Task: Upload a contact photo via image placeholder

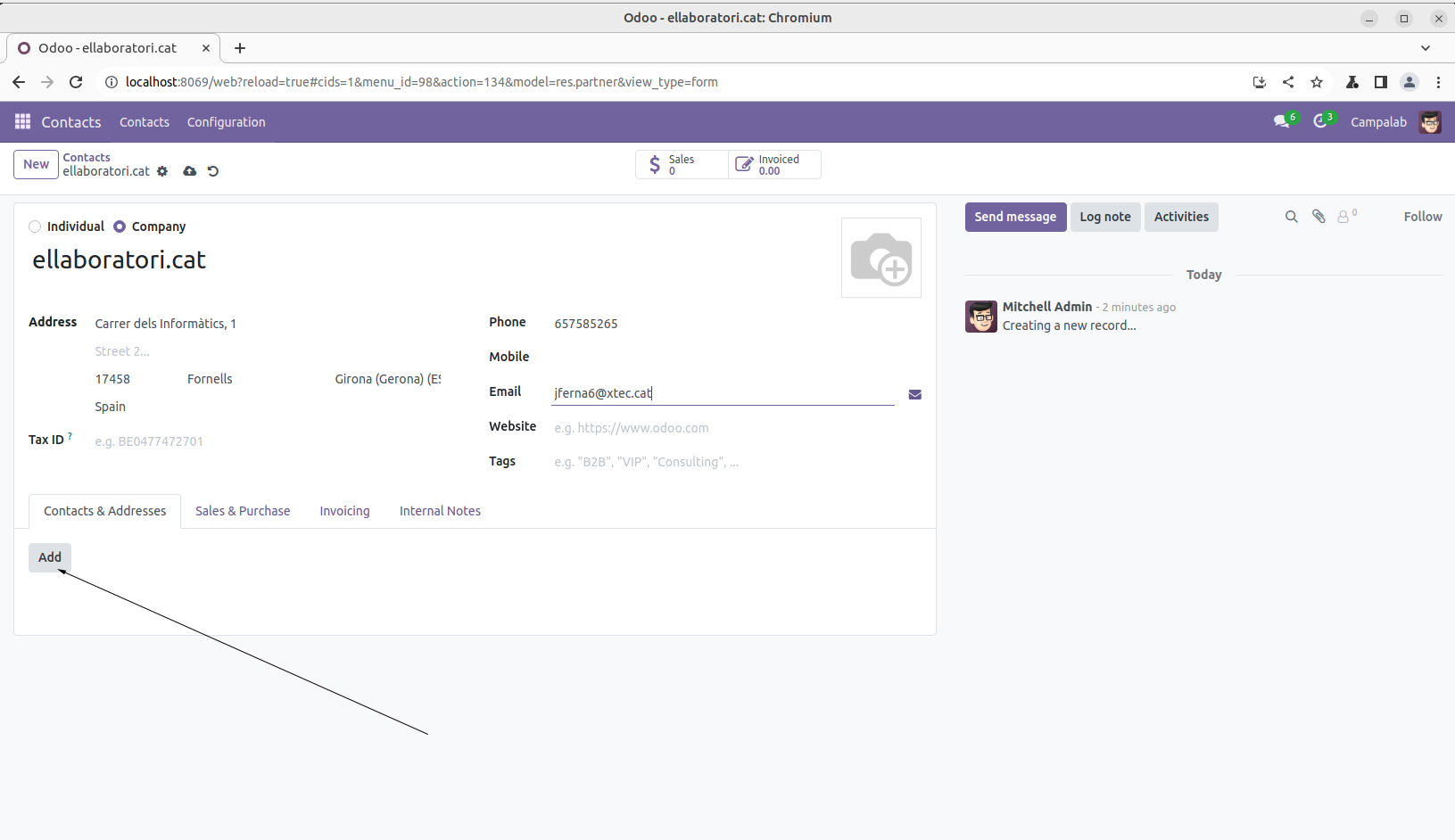Action: (x=880, y=258)
